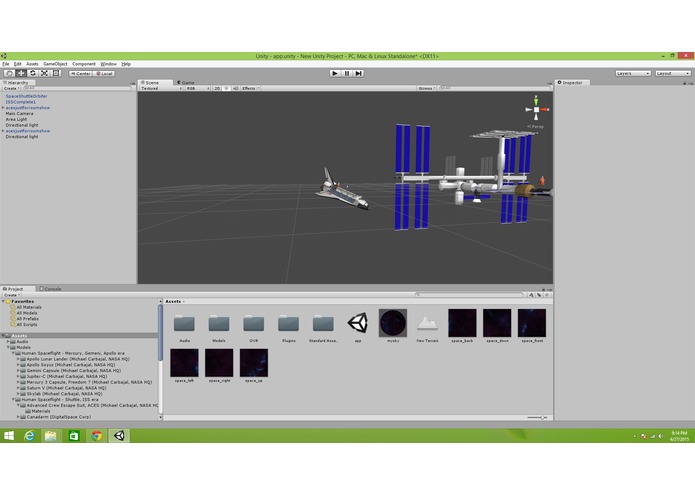Select the mysky skybox material thumbnail
The height and width of the screenshot is (494, 695).
tap(393, 323)
